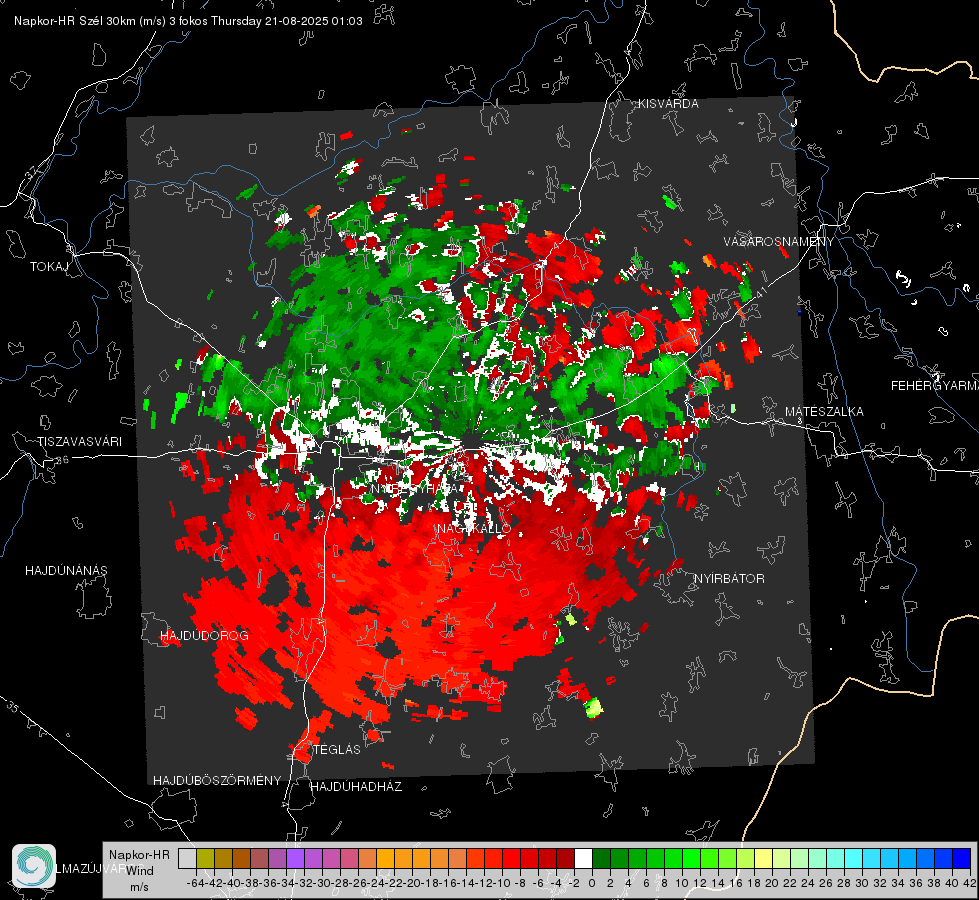Click the Napkor-HR Wind m/s legend title
979x900 pixels.
[x=139, y=871]
